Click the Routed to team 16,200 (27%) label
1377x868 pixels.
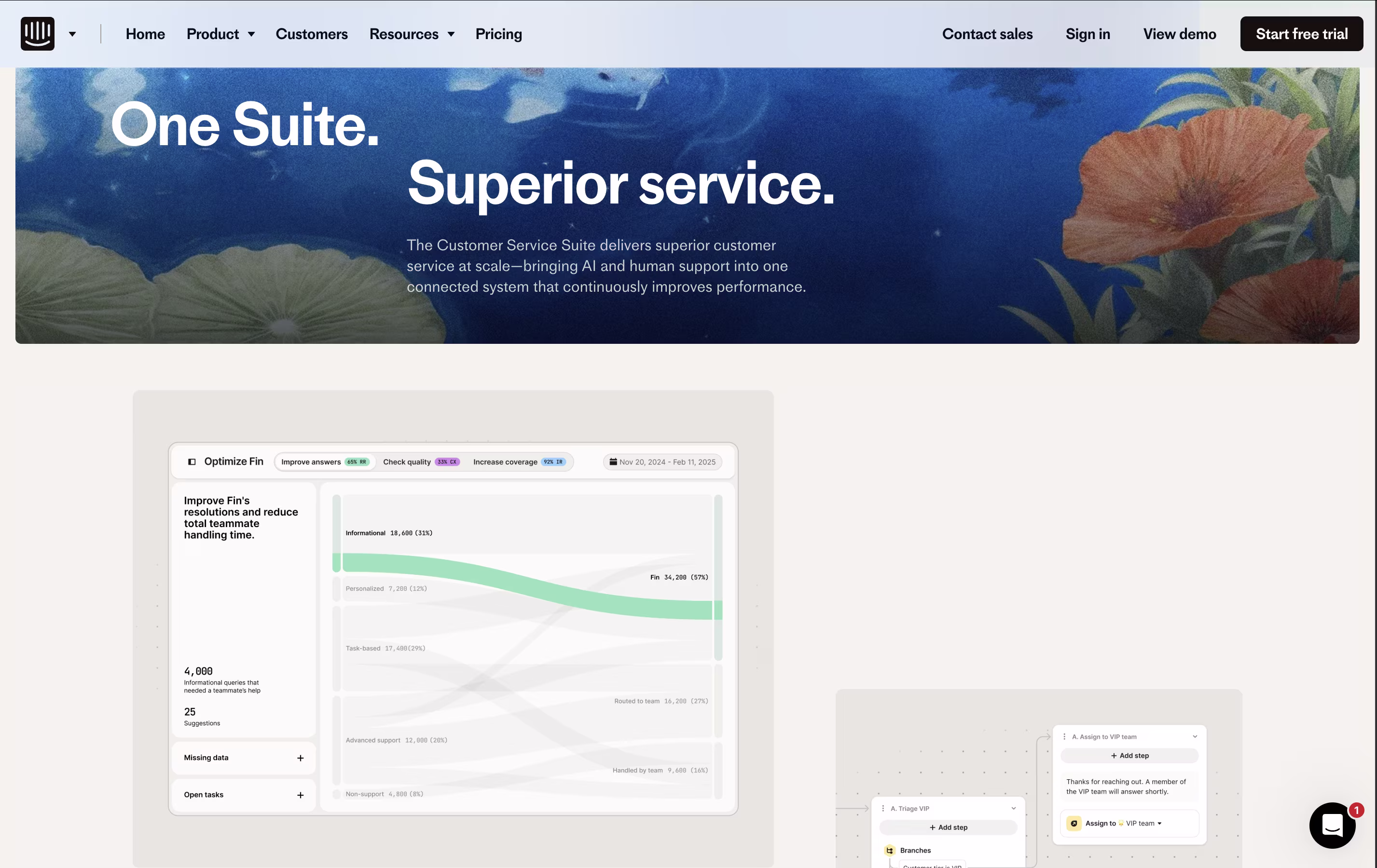point(661,701)
